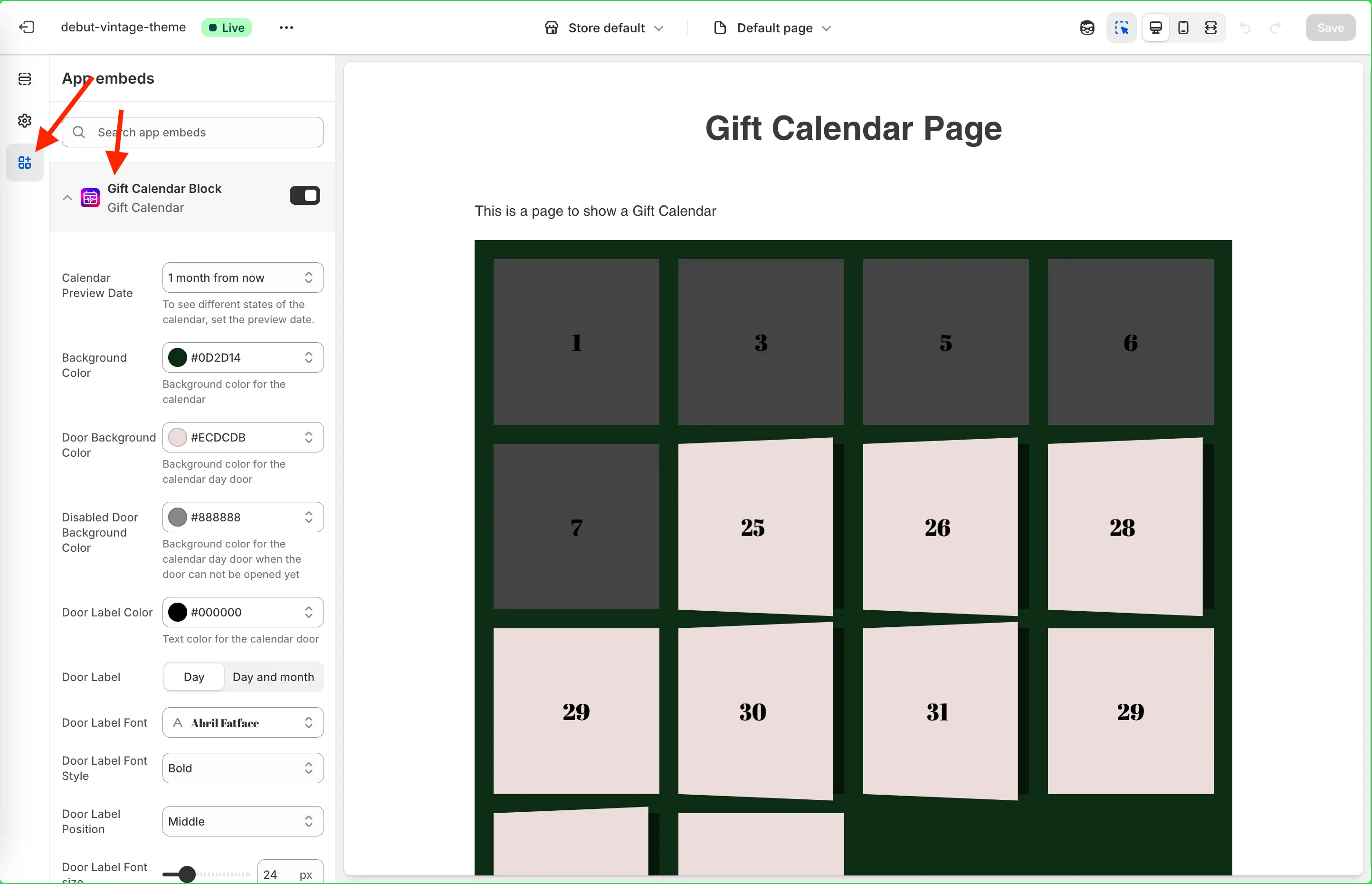Toggle the inspector selection tool
The width and height of the screenshot is (1372, 884).
(1121, 28)
